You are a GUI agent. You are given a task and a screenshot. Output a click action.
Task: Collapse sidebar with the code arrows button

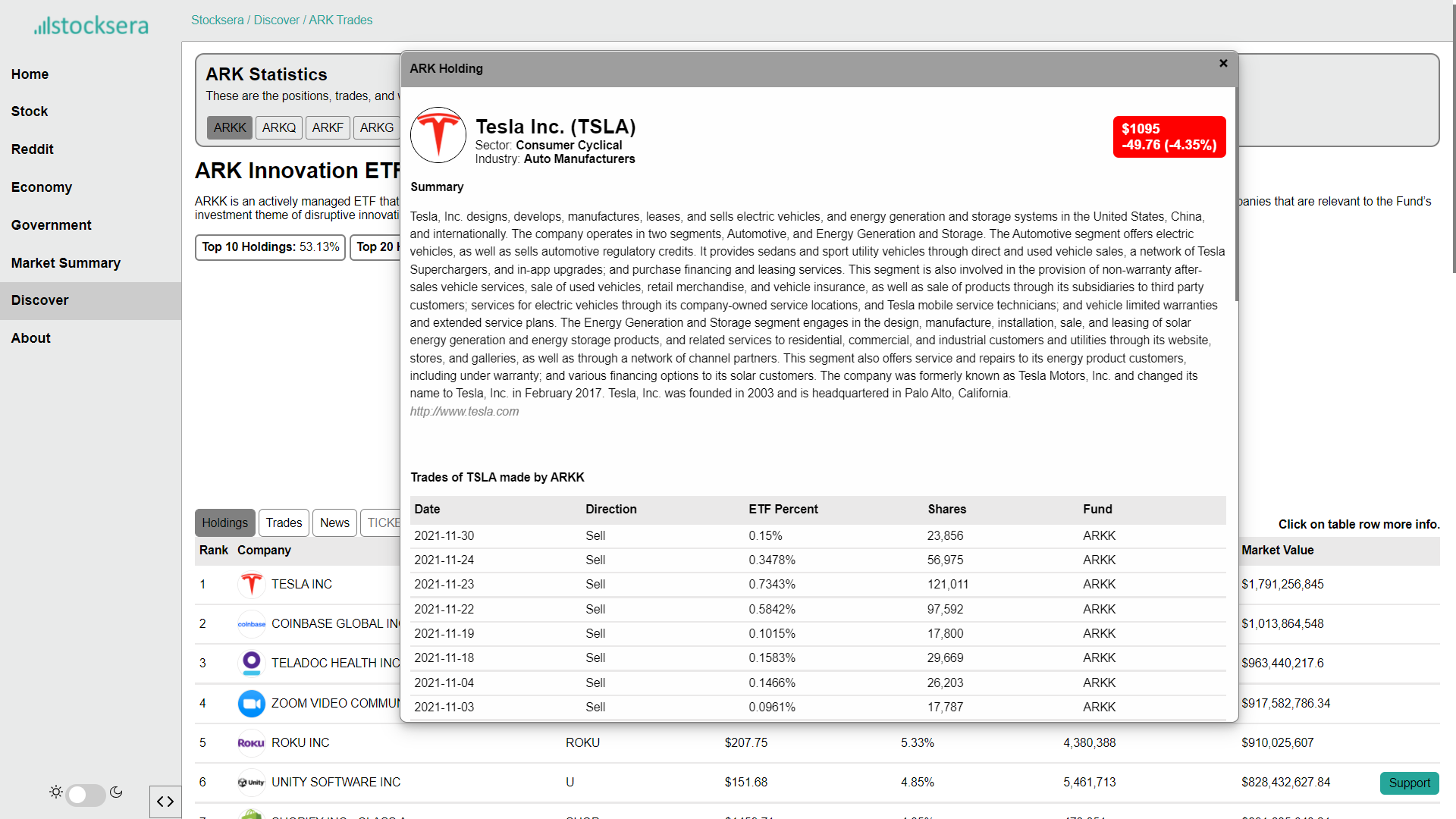click(x=165, y=802)
